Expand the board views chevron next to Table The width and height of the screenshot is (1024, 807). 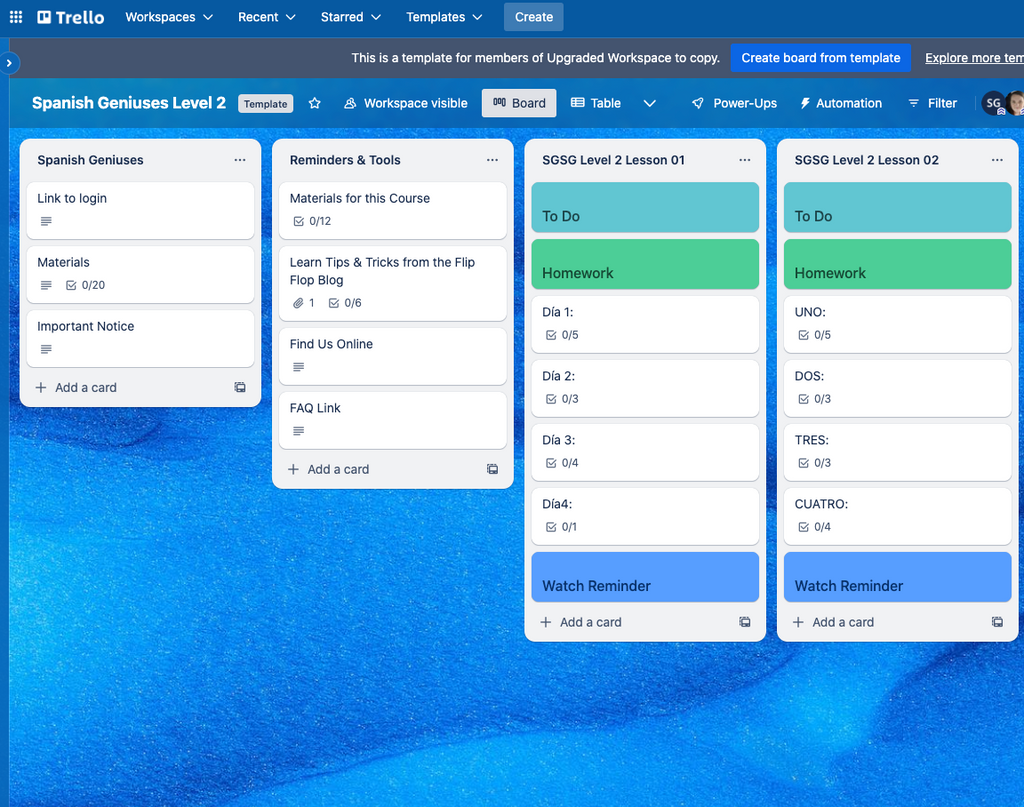(x=649, y=103)
